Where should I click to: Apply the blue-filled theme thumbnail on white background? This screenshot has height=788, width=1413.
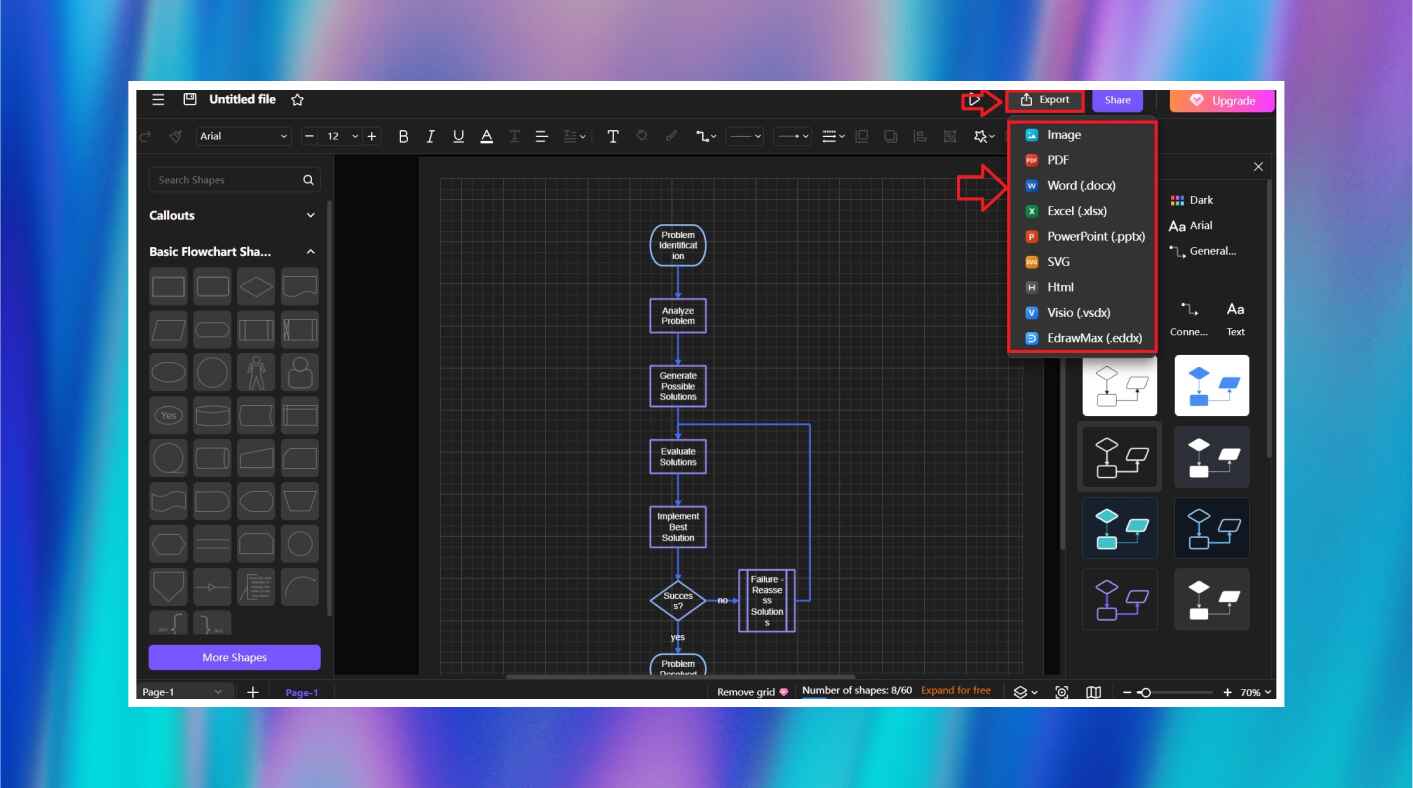(1212, 385)
